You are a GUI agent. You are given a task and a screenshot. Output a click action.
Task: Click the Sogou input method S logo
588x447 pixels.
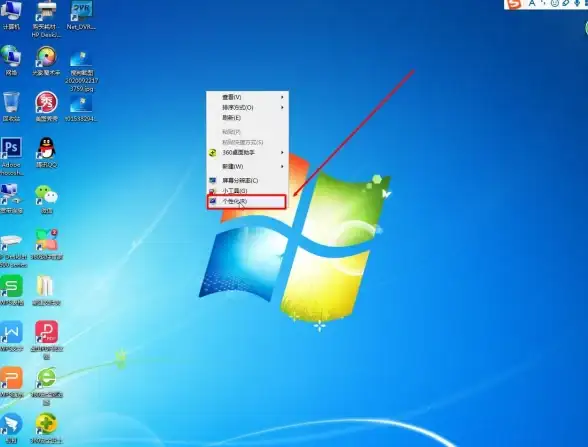514,4
